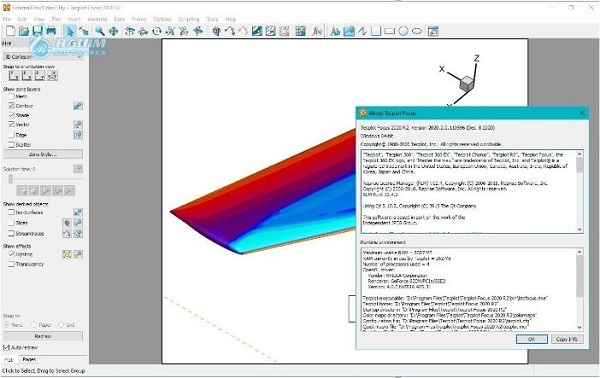Select the rectangle shape tool
Viewport: 600px width, 378px height.
[390, 31]
